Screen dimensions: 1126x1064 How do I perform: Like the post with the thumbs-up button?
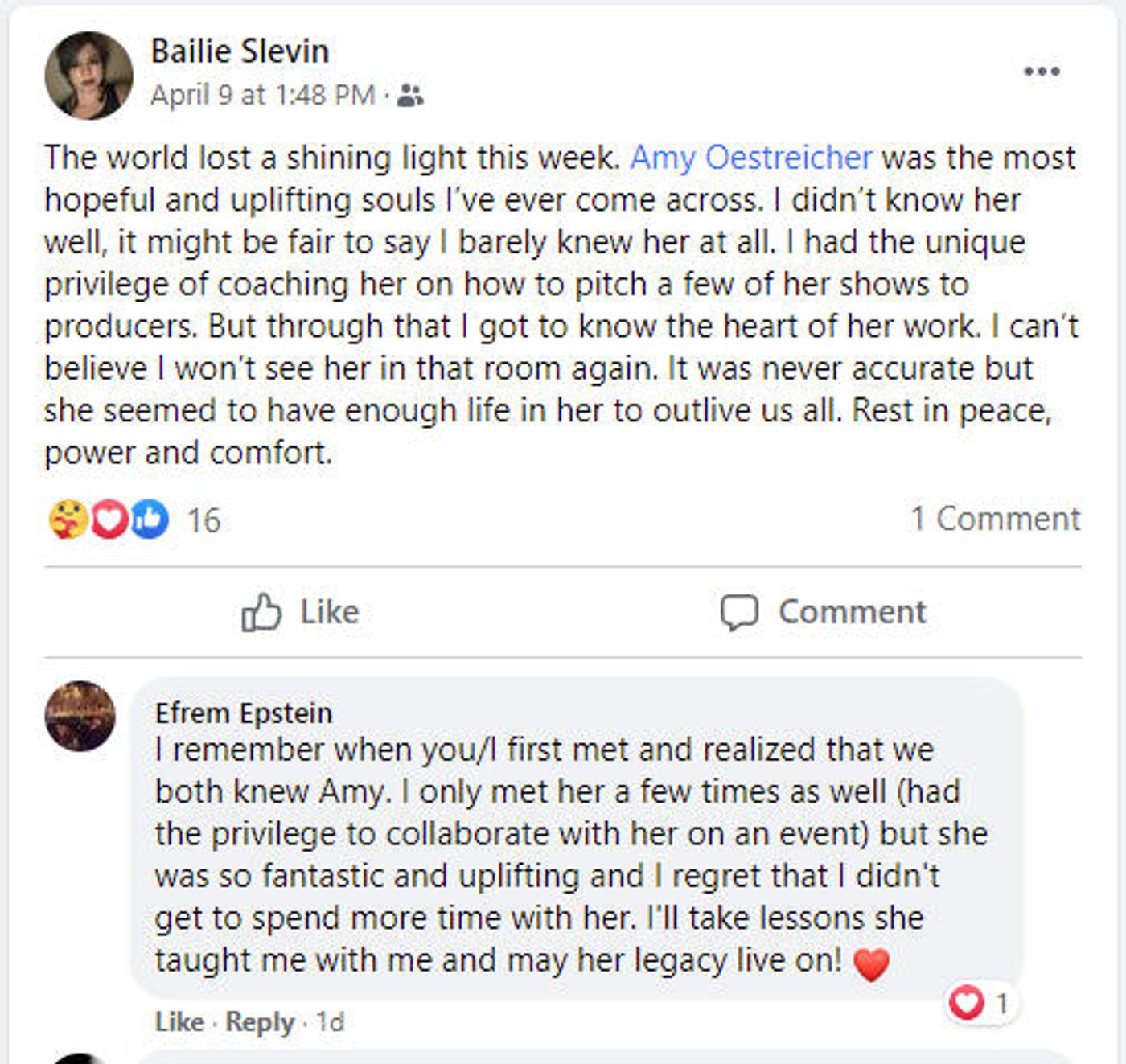[x=301, y=613]
